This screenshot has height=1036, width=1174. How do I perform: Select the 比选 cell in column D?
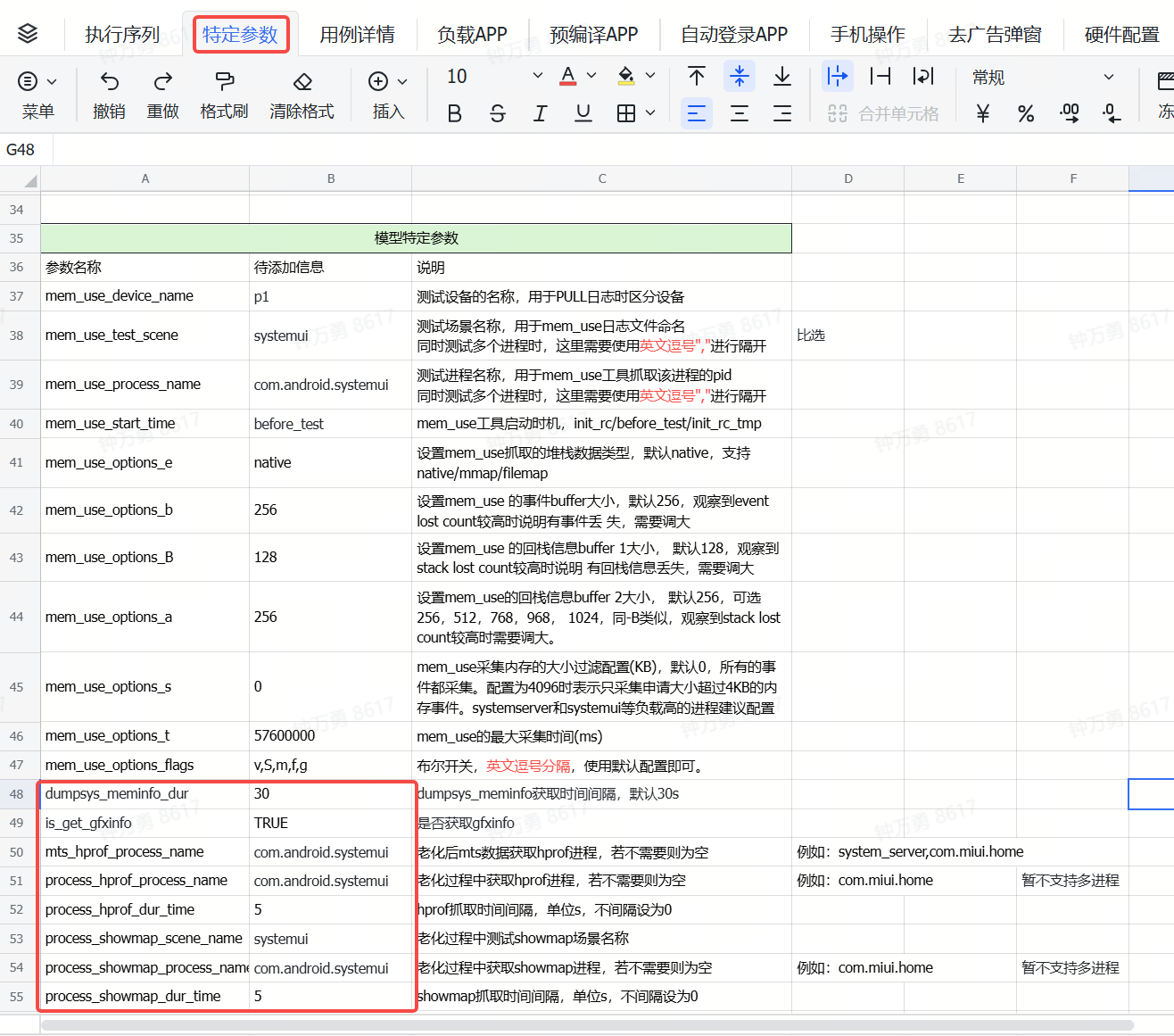[x=848, y=336]
